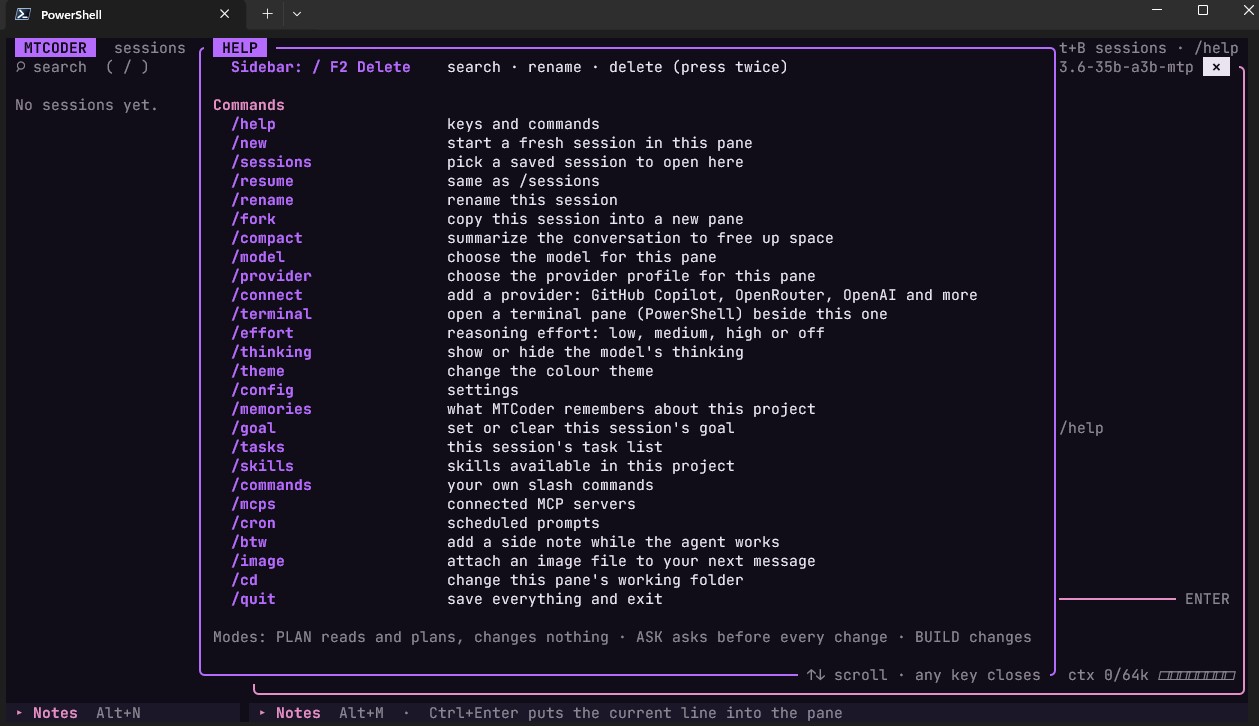Click the /memories command
This screenshot has height=726, width=1259.
pos(271,409)
